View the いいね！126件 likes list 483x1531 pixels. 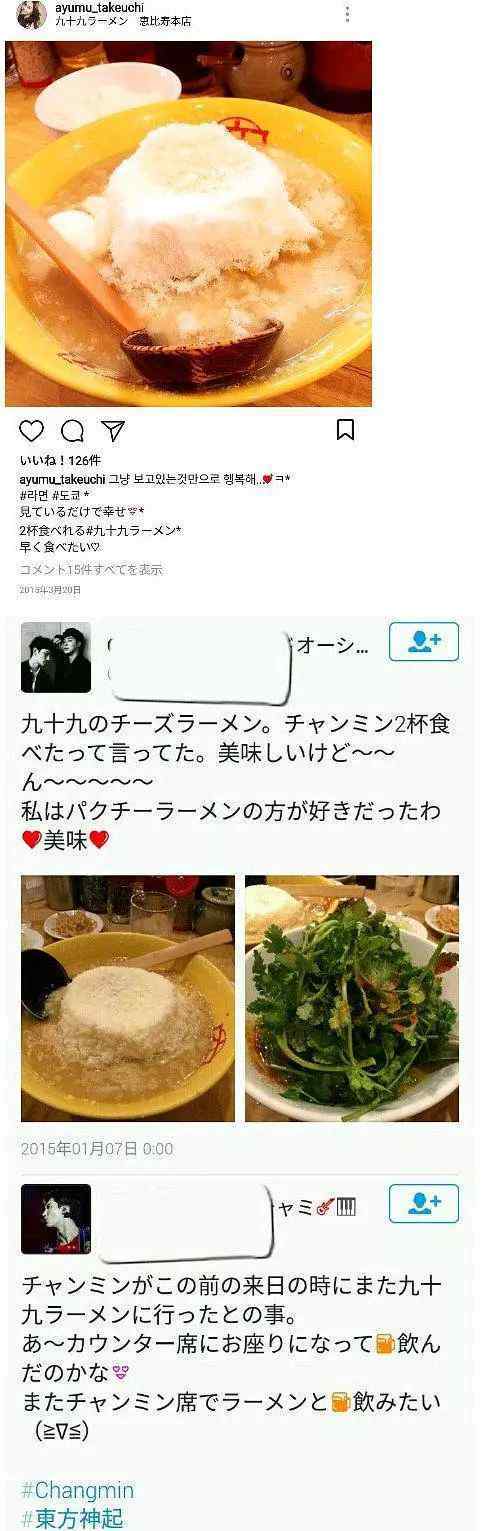coord(60,460)
